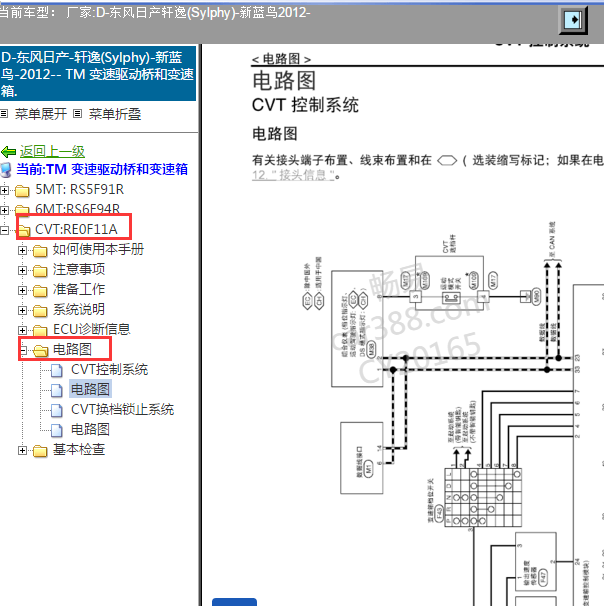Expand the 如何使用本手册 node
The image size is (604, 606).
[x=22, y=250]
